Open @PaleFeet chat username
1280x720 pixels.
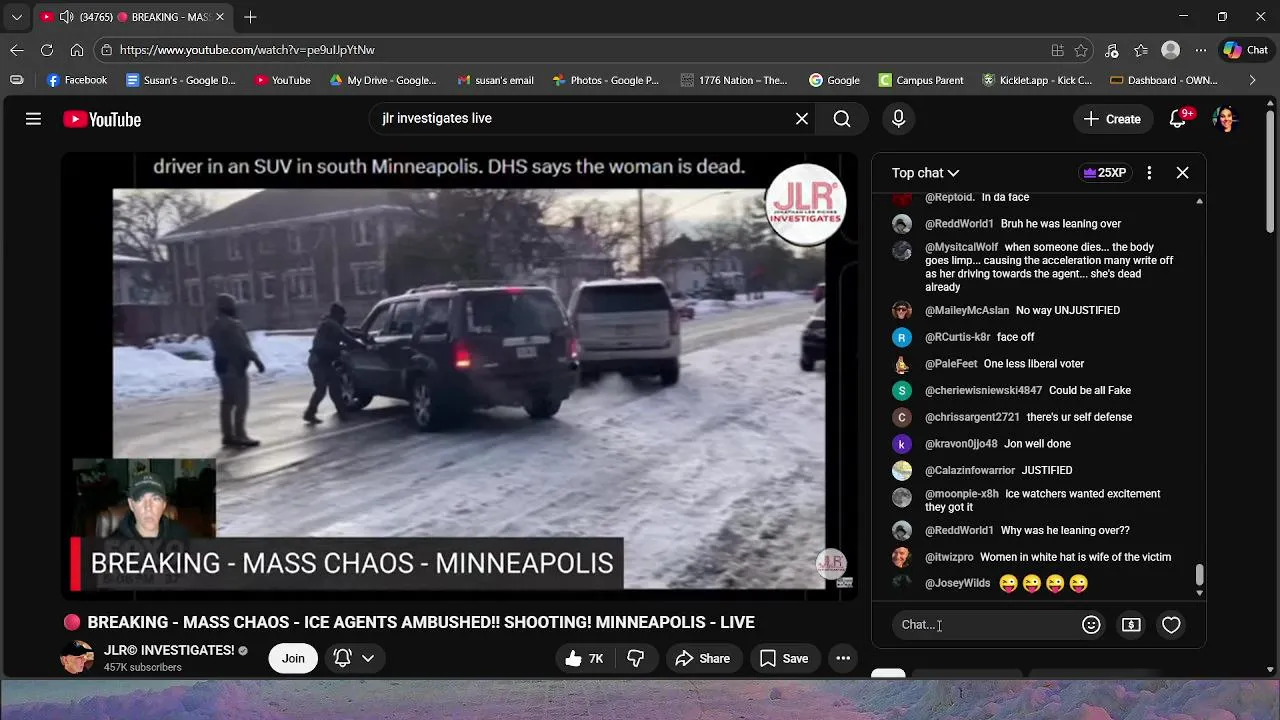951,364
